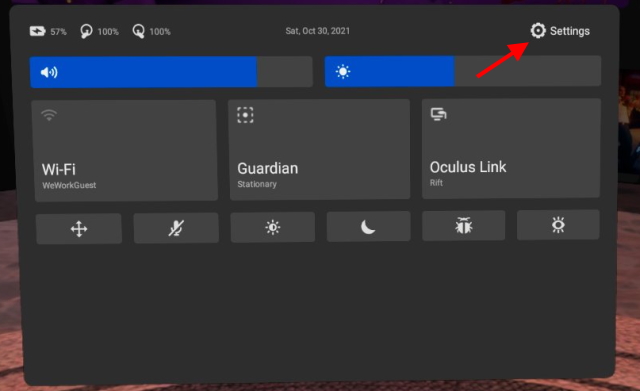This screenshot has width=640, height=391.
Task: Open the Oculus Link Rift tile
Action: [x=511, y=148]
